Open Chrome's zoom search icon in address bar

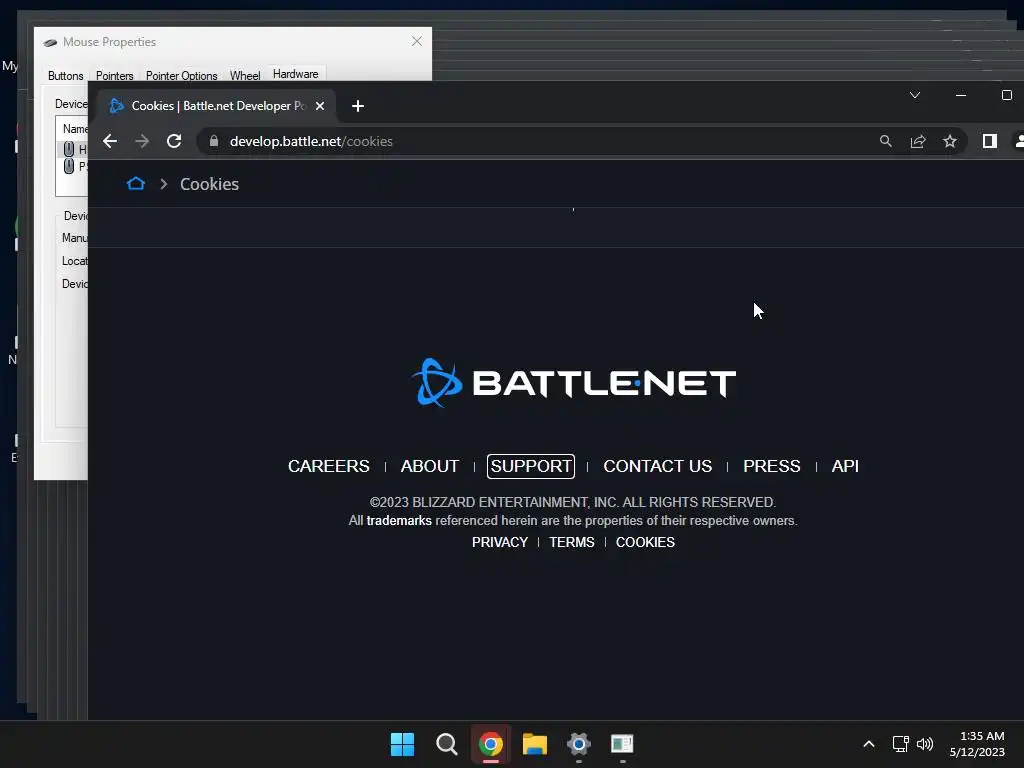coord(886,141)
